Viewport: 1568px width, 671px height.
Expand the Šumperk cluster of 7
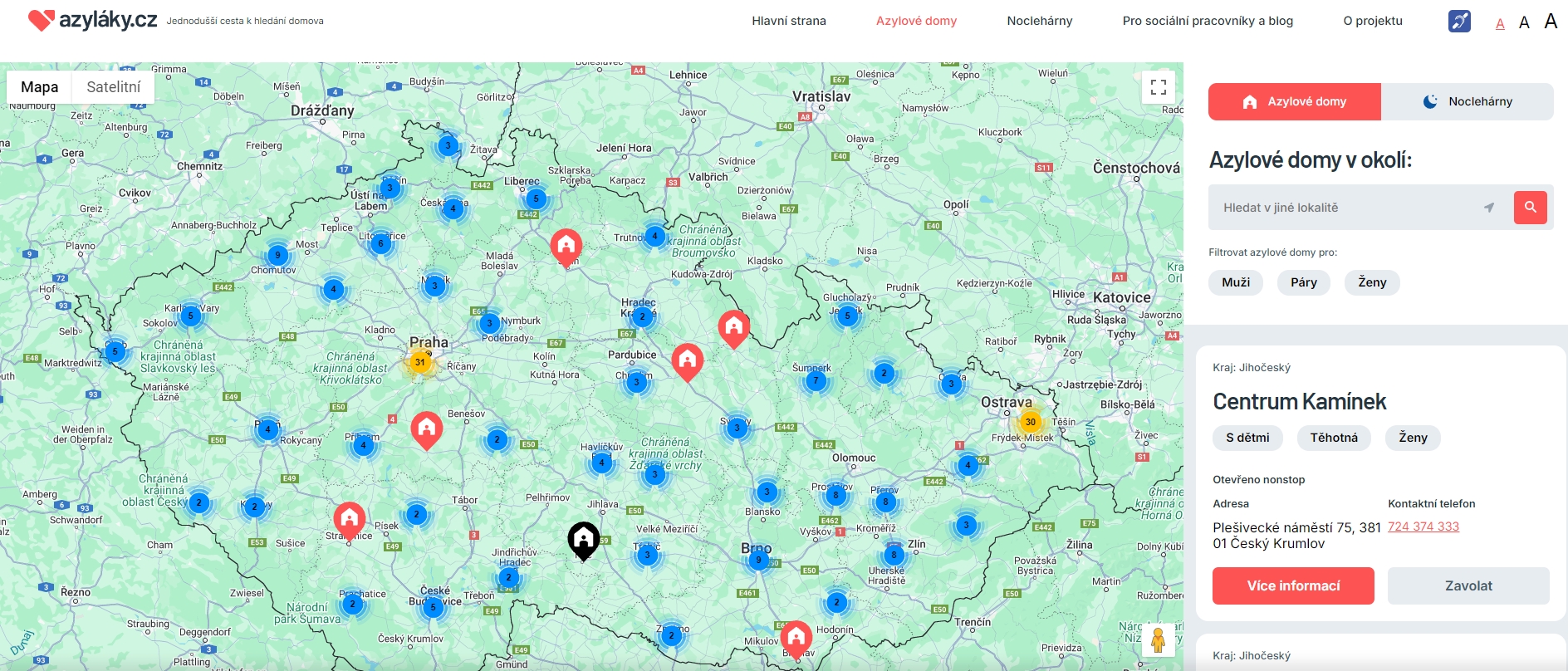816,381
